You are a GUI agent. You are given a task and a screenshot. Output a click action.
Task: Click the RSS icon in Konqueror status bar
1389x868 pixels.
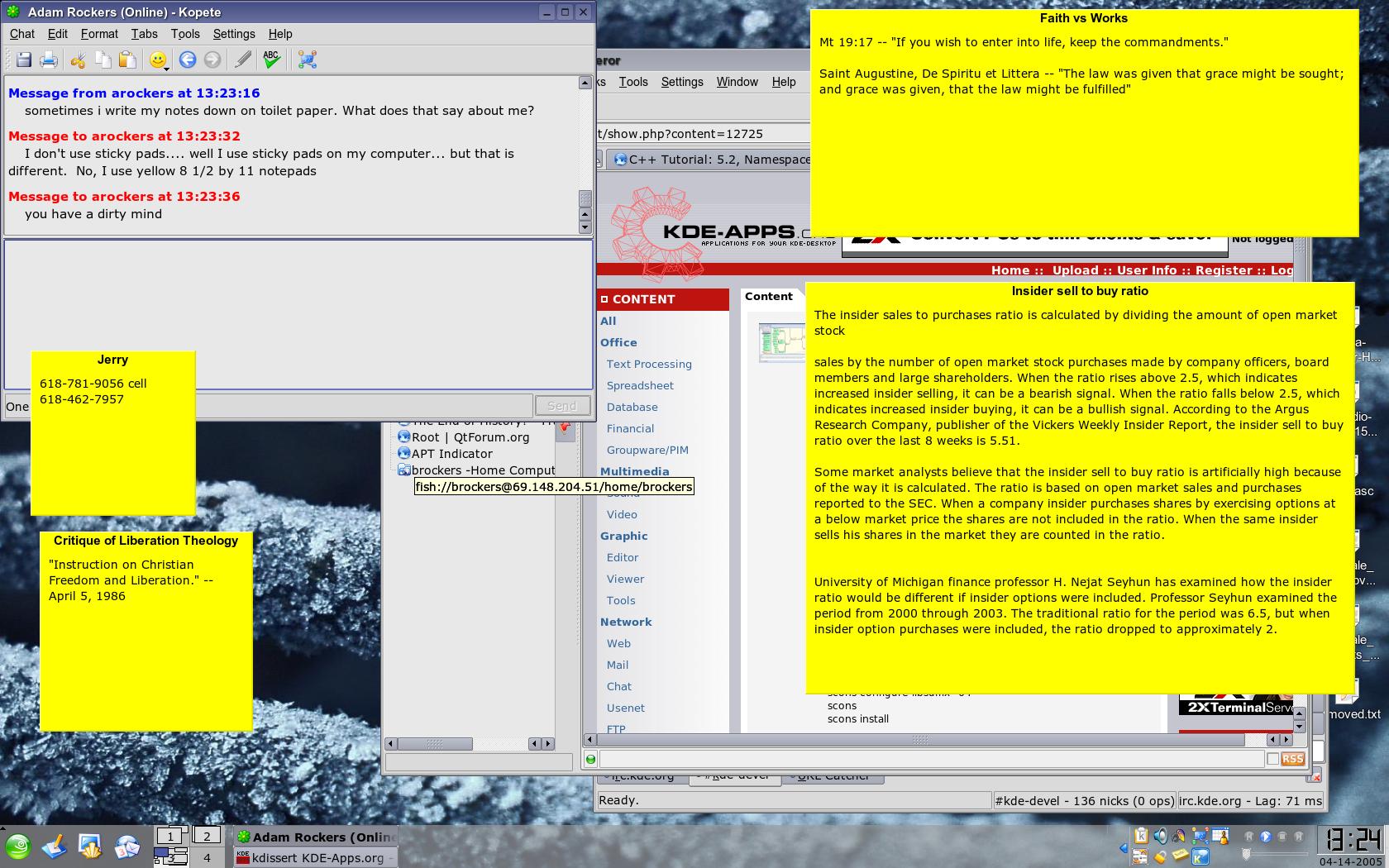[1293, 759]
